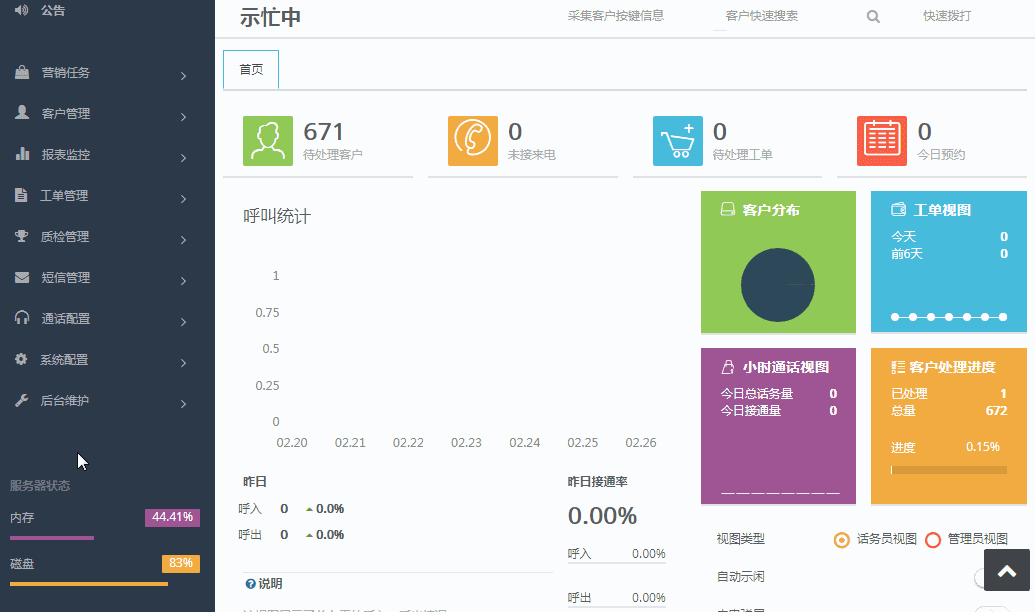1035x612 pixels.
Task: Select the 话务员视图 radio button
Action: pyautogui.click(x=842, y=540)
